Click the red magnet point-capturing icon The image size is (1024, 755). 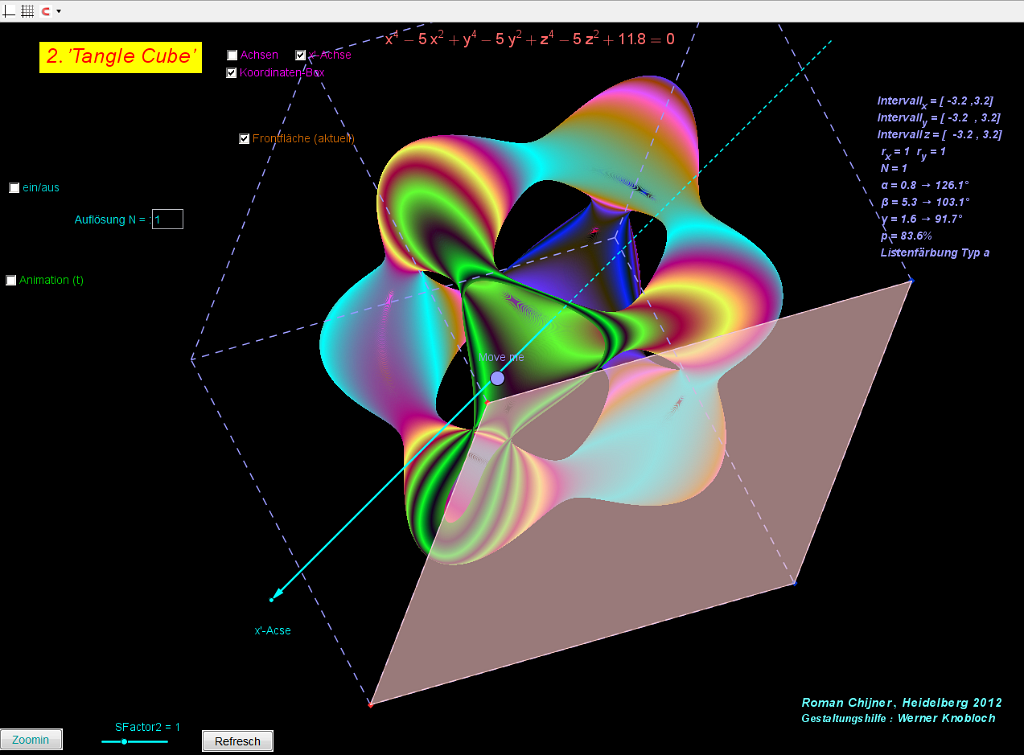point(45,11)
